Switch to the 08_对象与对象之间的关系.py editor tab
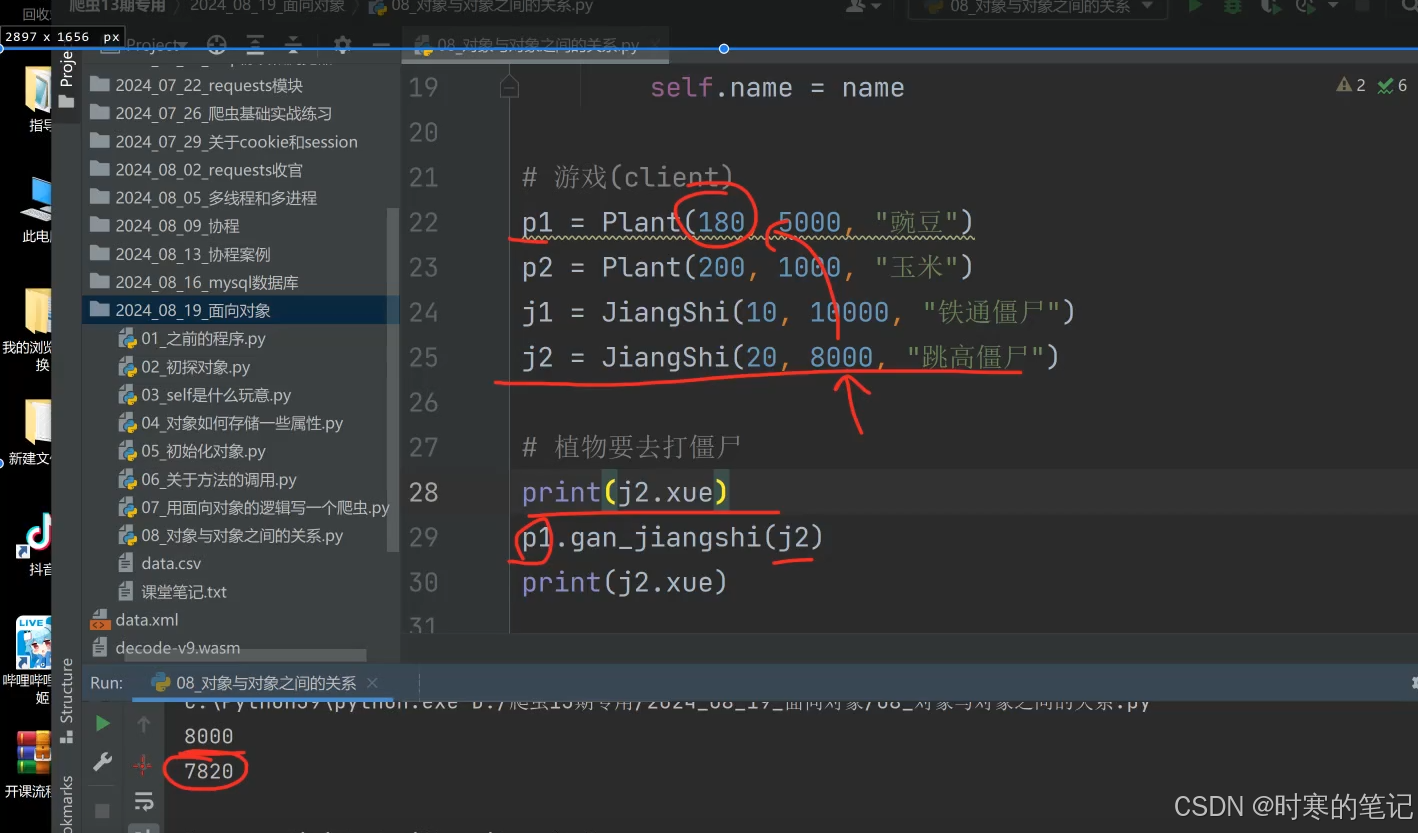 [x=535, y=46]
